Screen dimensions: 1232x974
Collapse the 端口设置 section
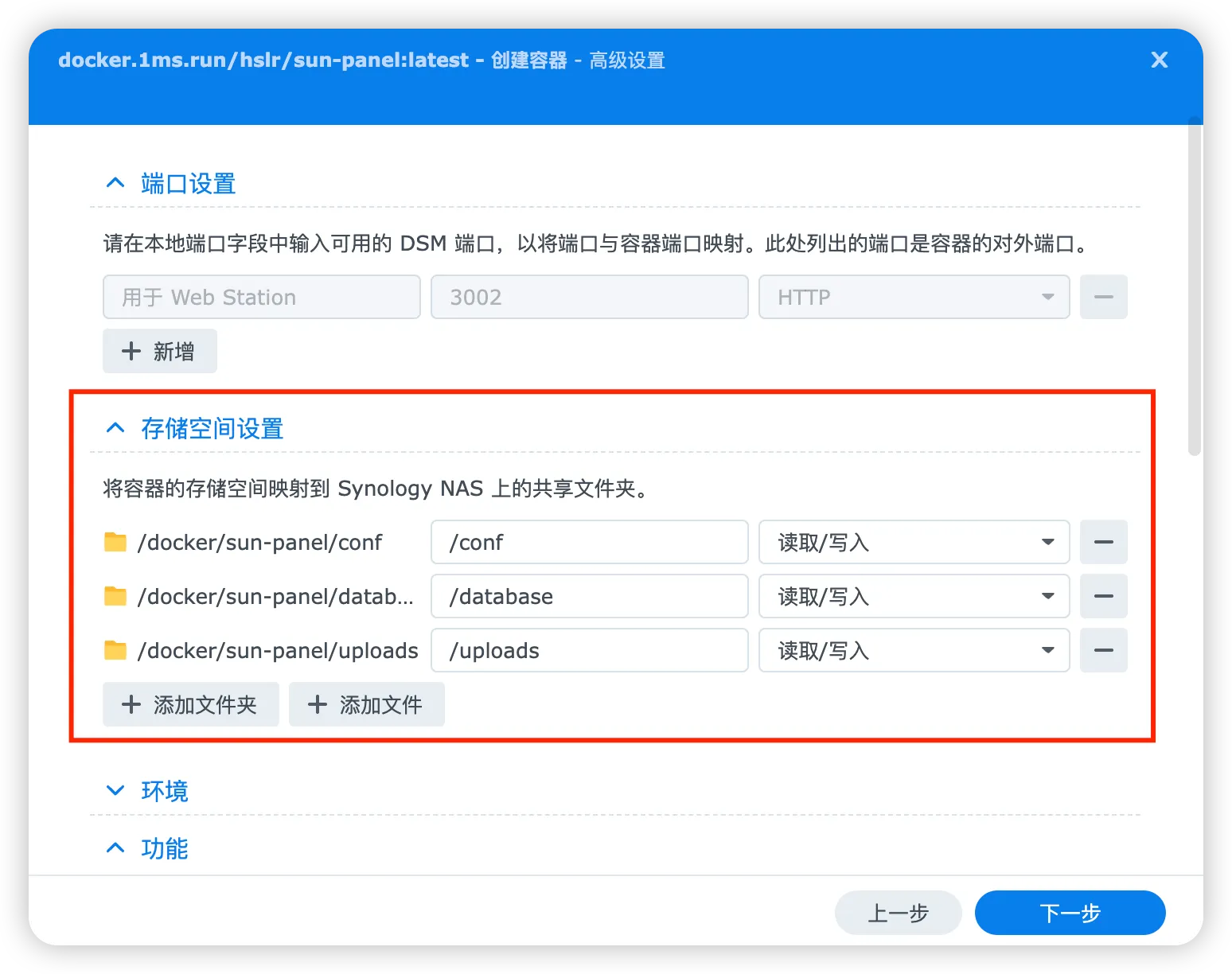115,183
